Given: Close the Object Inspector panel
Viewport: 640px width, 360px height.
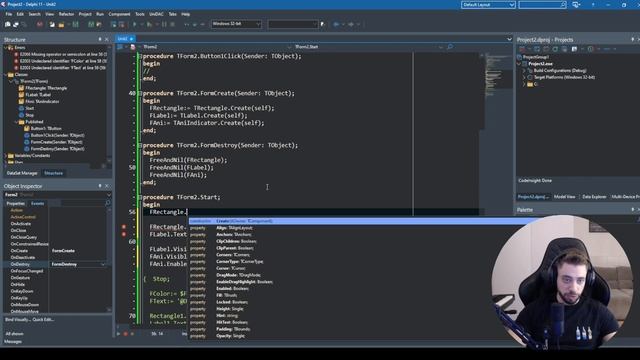Looking at the screenshot, I should (107, 186).
